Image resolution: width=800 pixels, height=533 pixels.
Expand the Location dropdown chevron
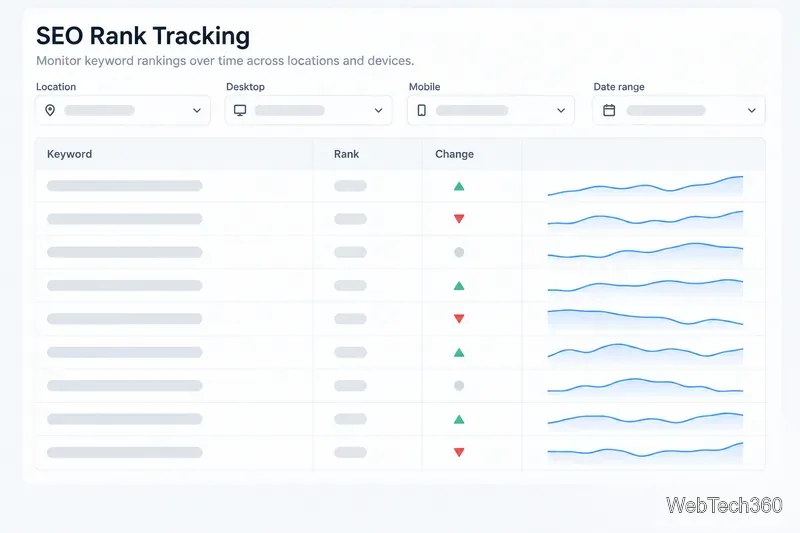pyautogui.click(x=197, y=110)
